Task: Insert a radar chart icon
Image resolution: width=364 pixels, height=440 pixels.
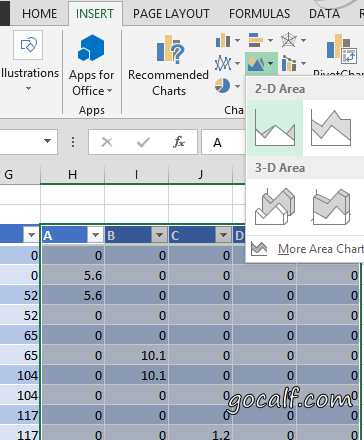Action: [289, 40]
